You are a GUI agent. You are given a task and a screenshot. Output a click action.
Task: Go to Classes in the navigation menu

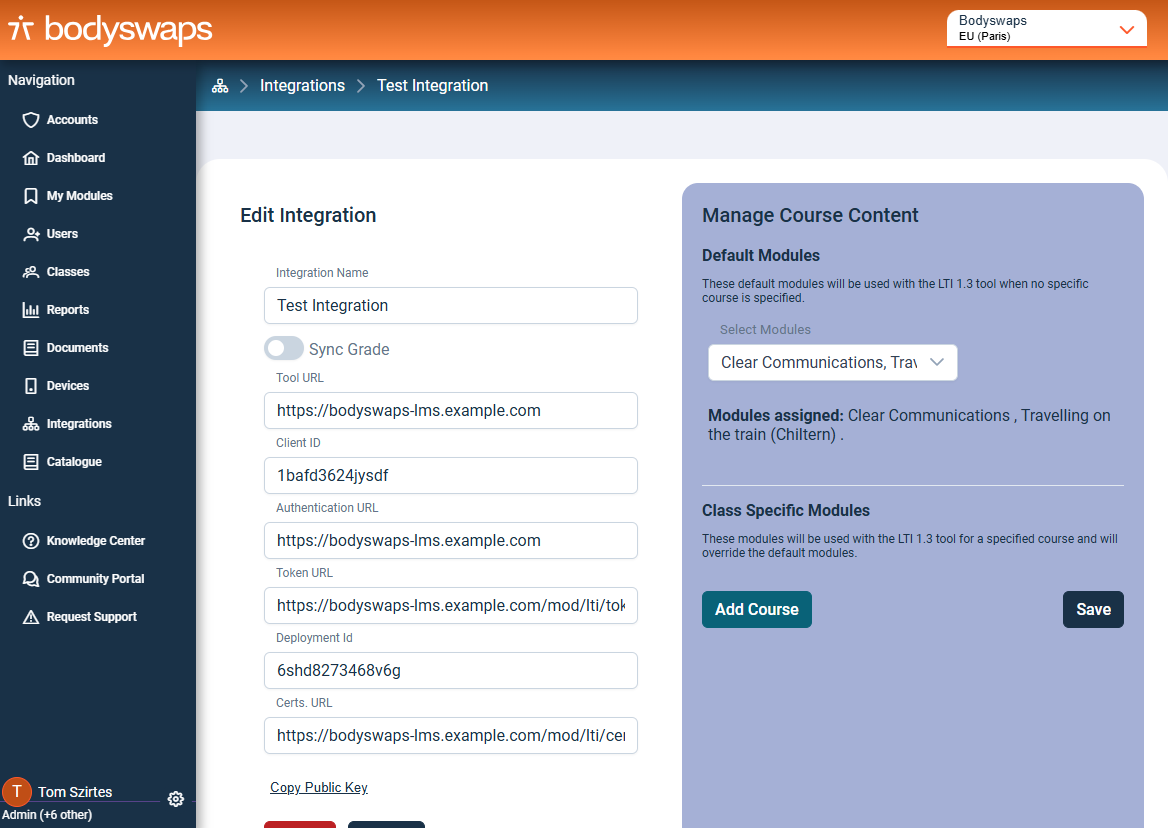(x=68, y=272)
